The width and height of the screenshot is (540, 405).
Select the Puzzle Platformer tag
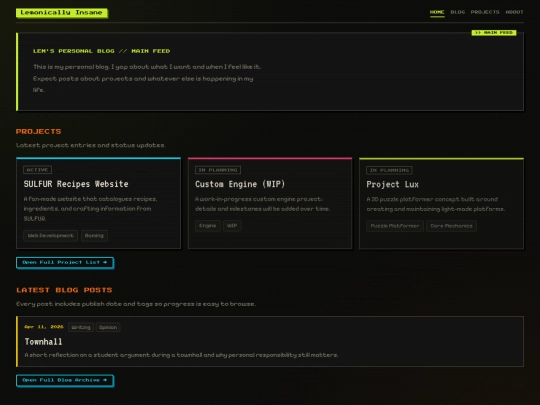[395, 226]
